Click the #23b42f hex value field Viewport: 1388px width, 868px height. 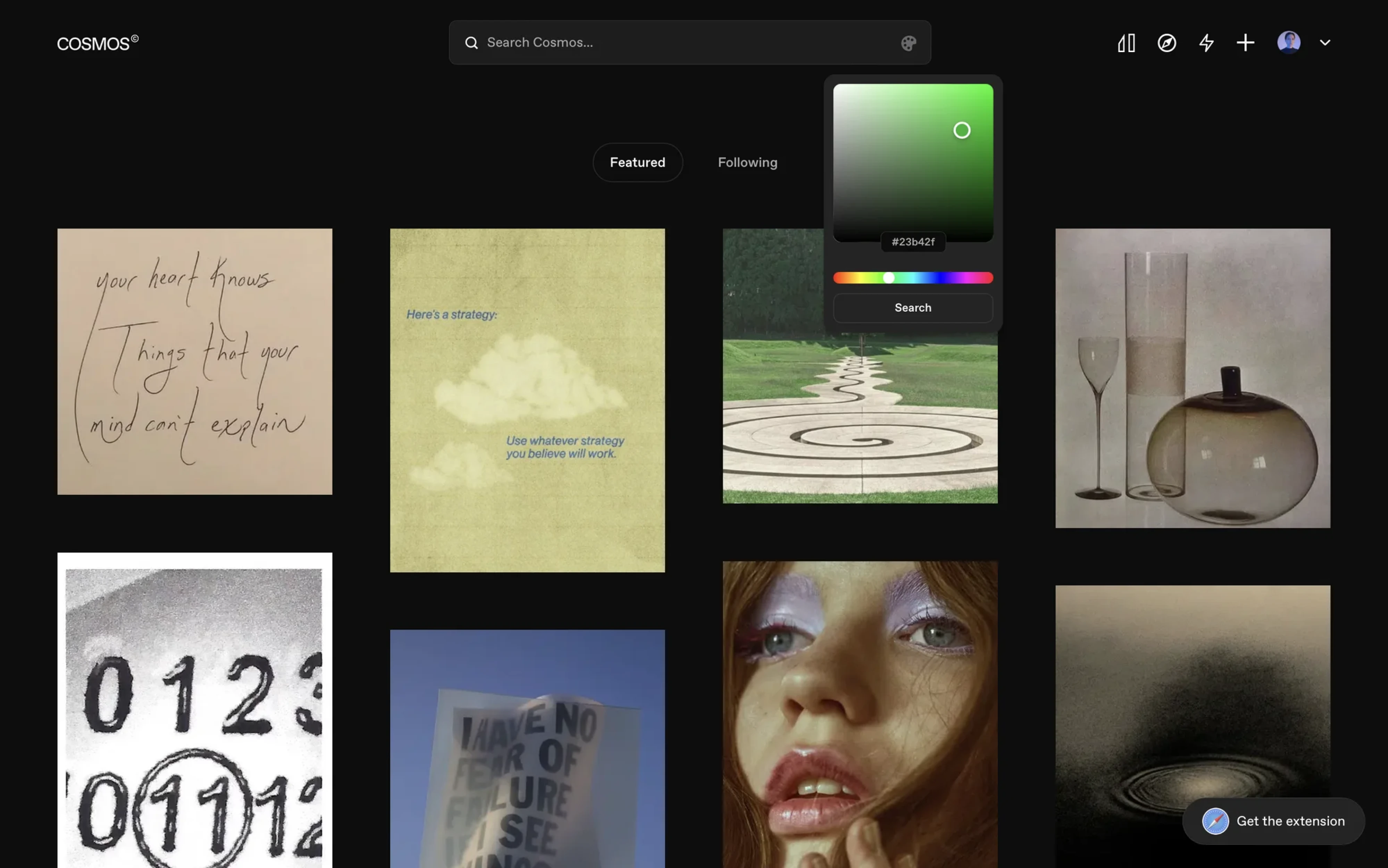point(913,242)
